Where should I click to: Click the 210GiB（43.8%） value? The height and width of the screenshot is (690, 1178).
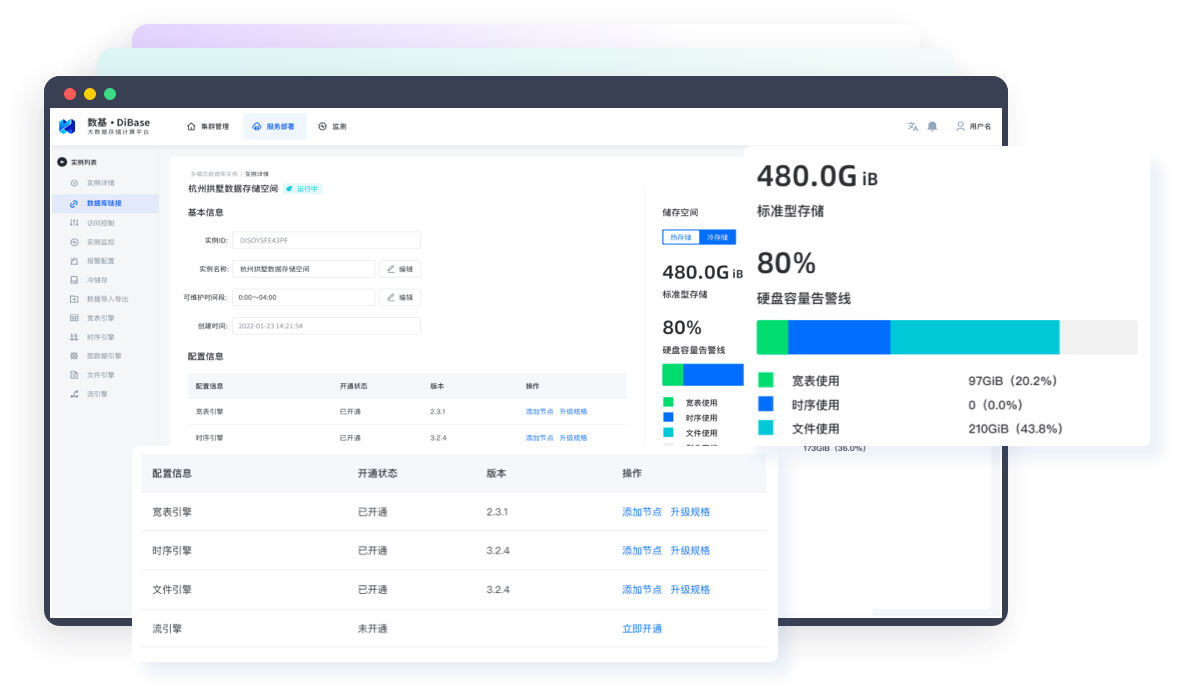(x=1015, y=428)
